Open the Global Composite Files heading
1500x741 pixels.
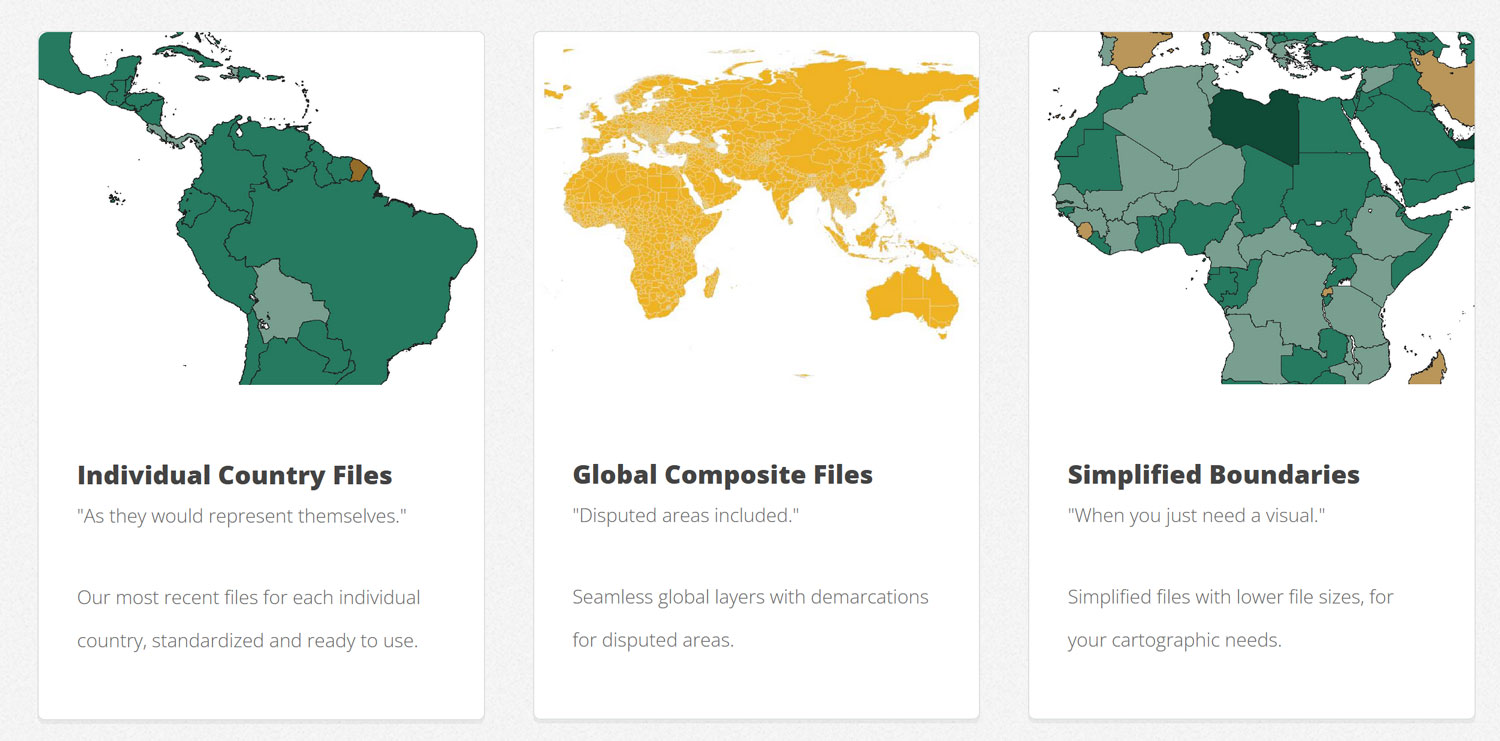pos(722,475)
